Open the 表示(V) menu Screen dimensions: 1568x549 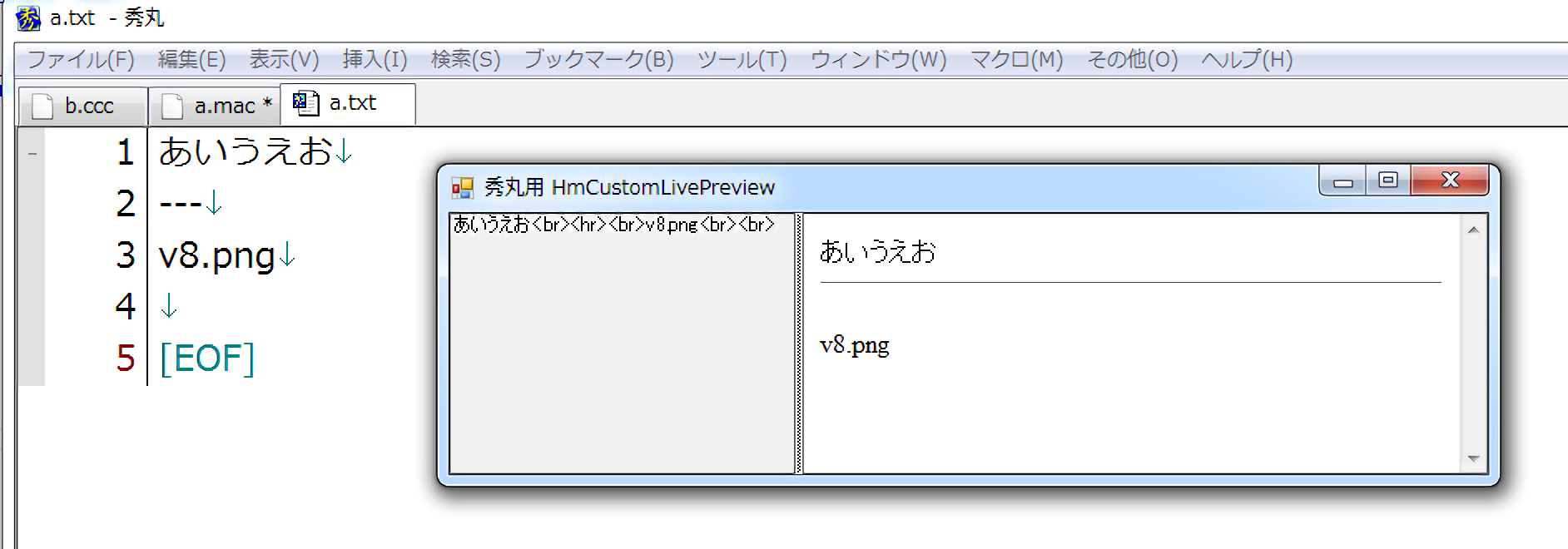click(x=284, y=60)
